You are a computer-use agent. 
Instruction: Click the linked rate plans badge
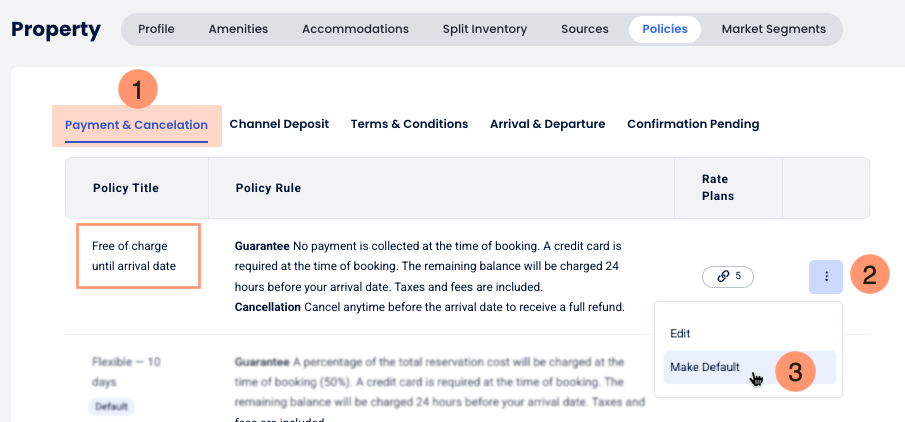pos(728,276)
